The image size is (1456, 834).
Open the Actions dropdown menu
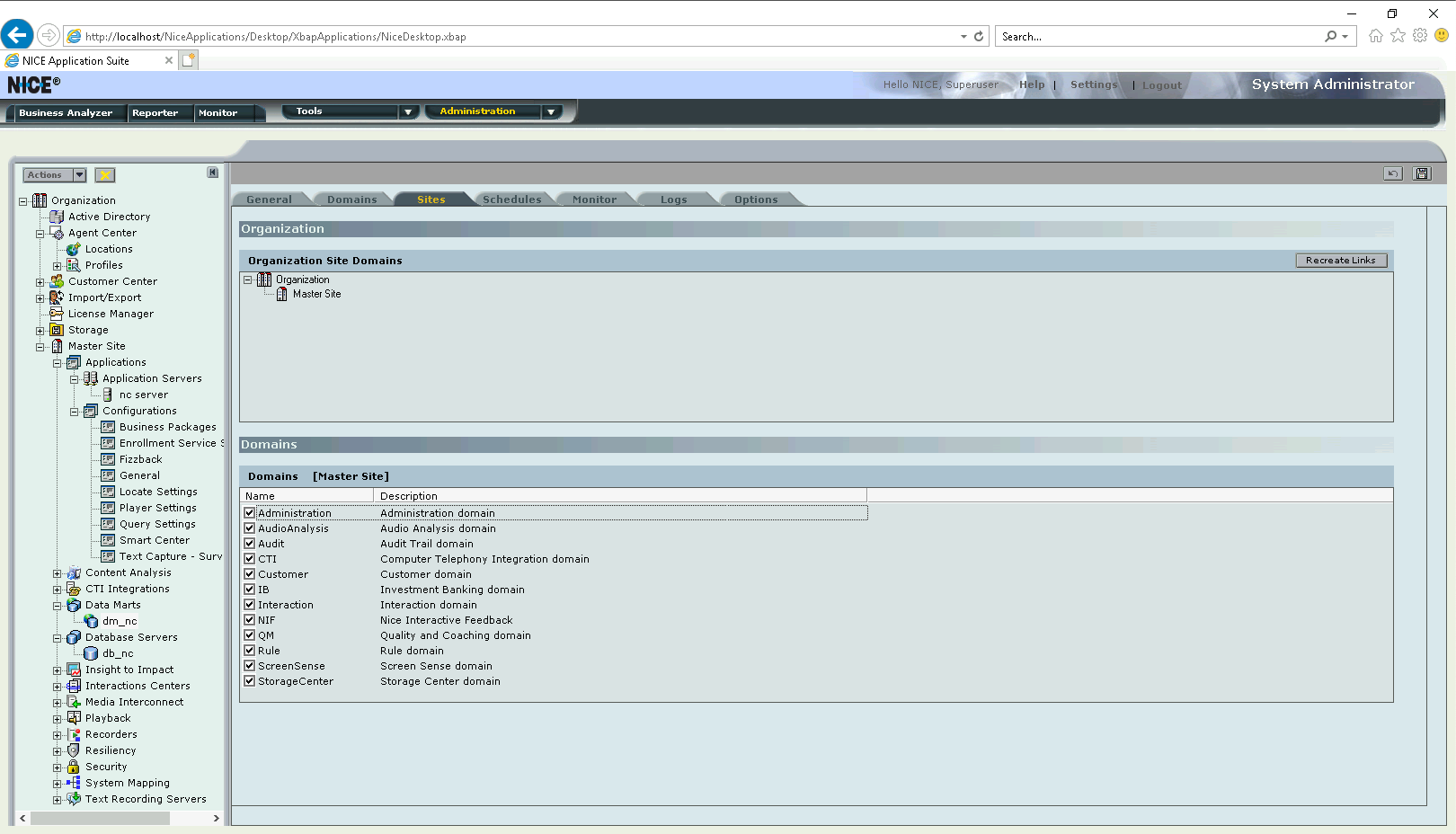tap(79, 175)
